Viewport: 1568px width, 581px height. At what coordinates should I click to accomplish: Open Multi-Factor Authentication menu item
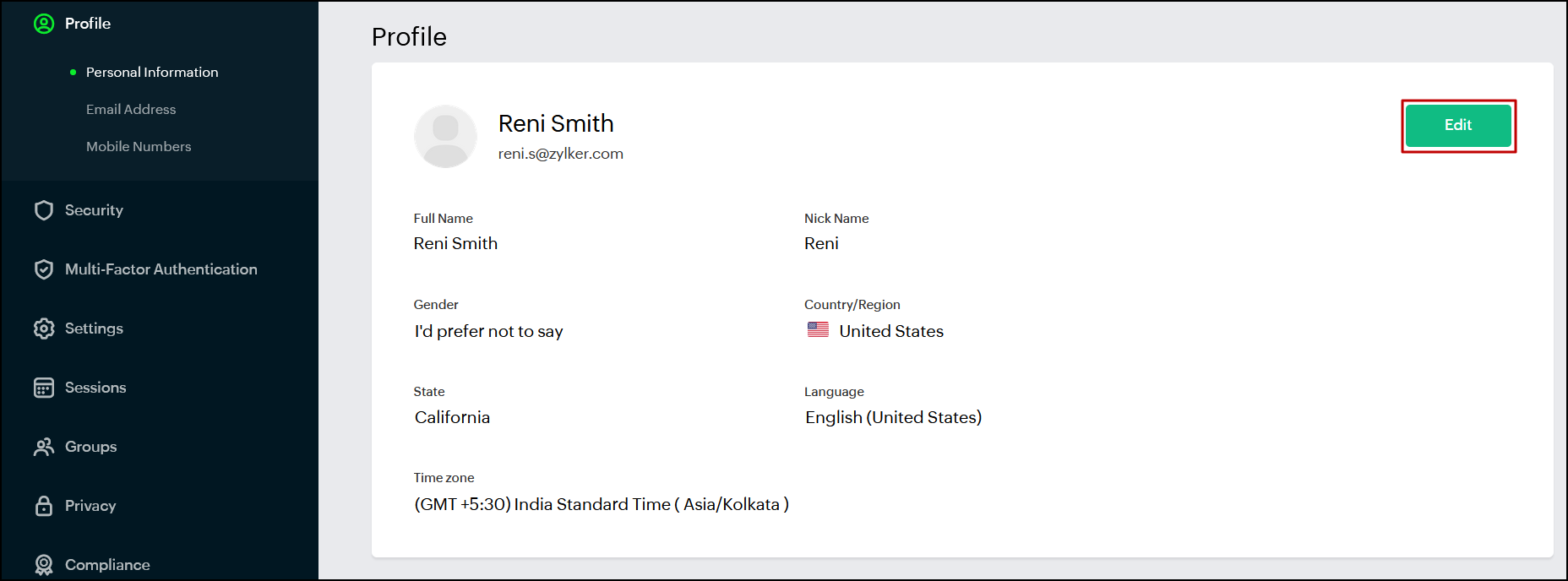[x=161, y=269]
